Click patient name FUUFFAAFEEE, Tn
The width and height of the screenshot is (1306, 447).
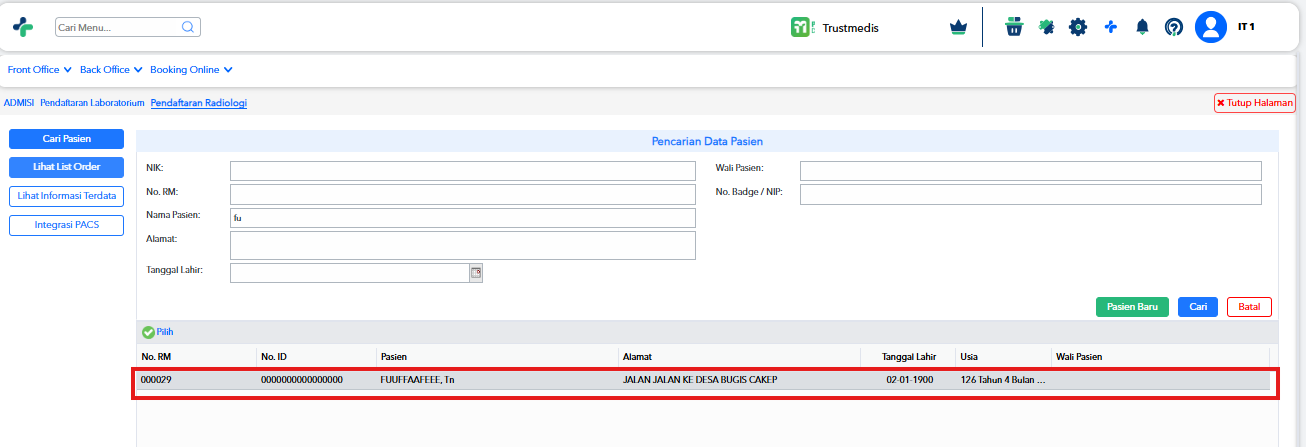417,380
